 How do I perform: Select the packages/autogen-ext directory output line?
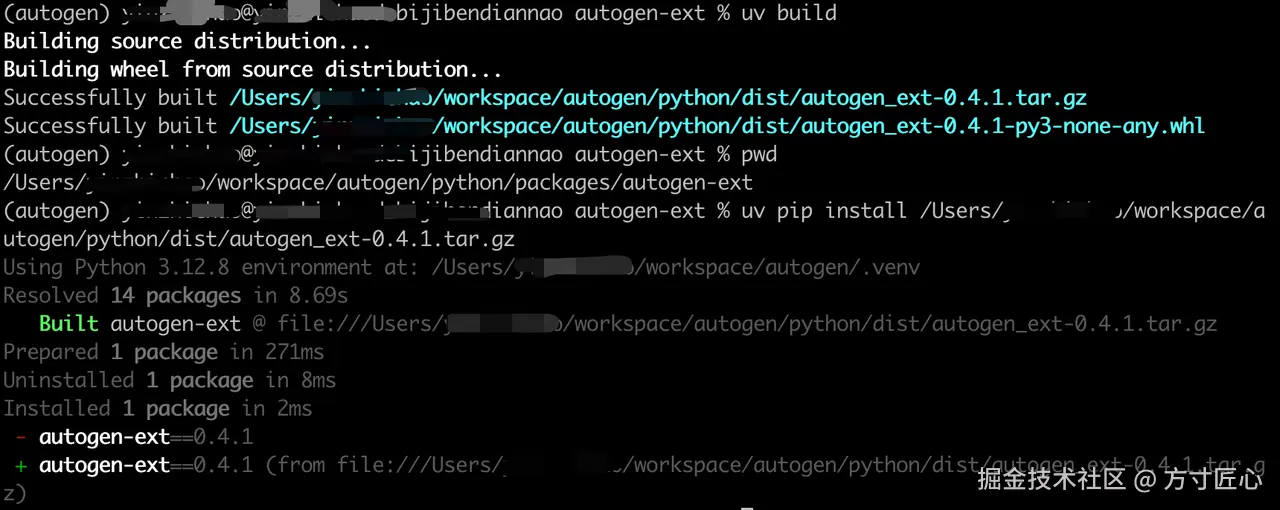click(x=378, y=183)
